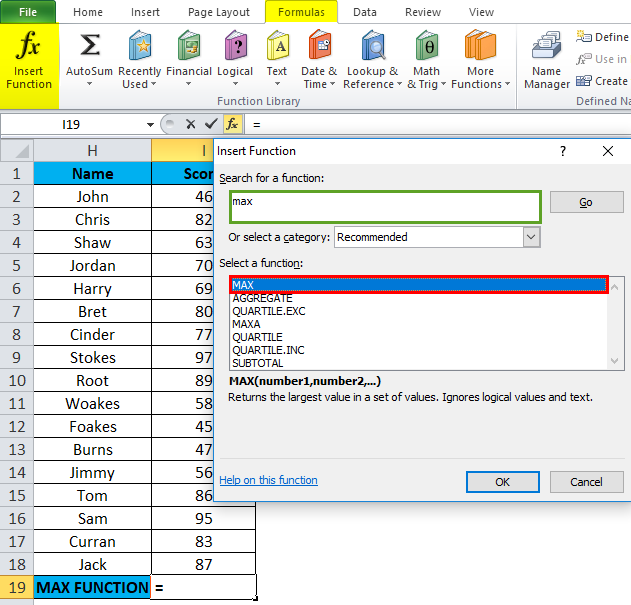Select AGGREGATE in the function list
This screenshot has width=631, height=605.
click(419, 298)
